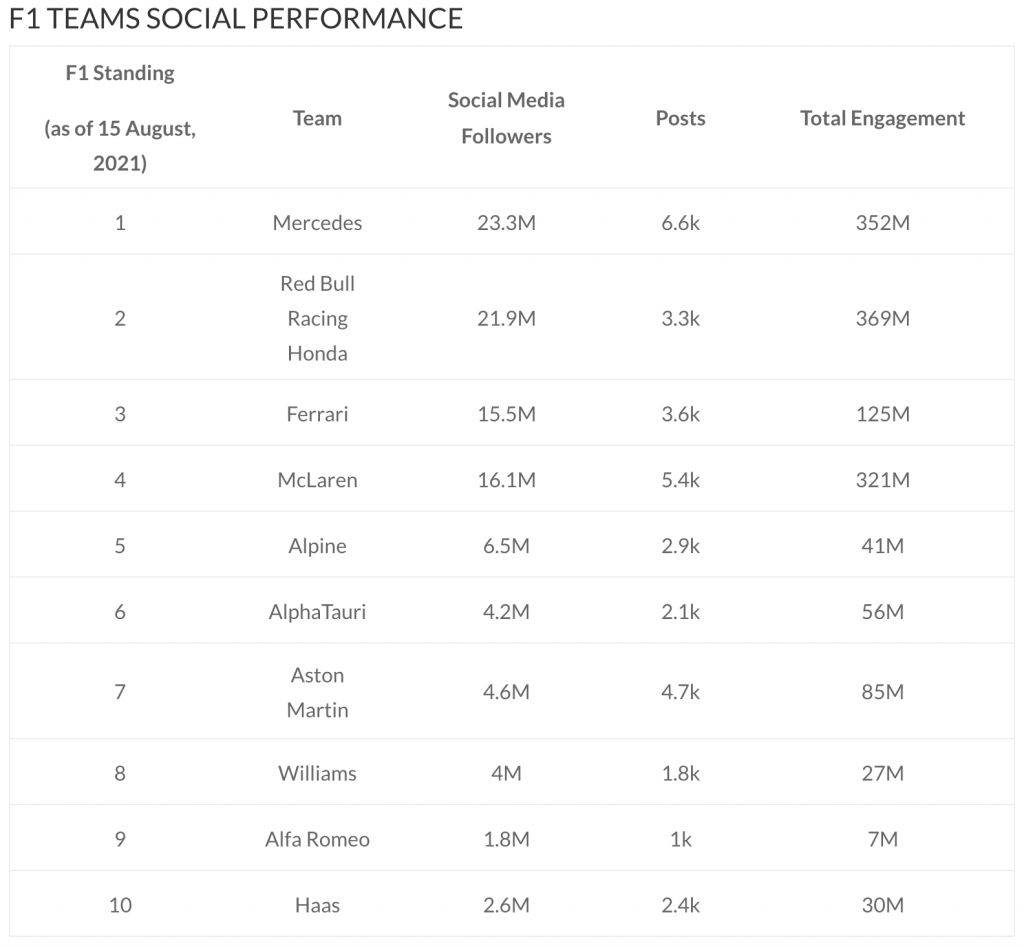
Task: Click the F1 Teams Social Performance heading
Action: [236, 18]
